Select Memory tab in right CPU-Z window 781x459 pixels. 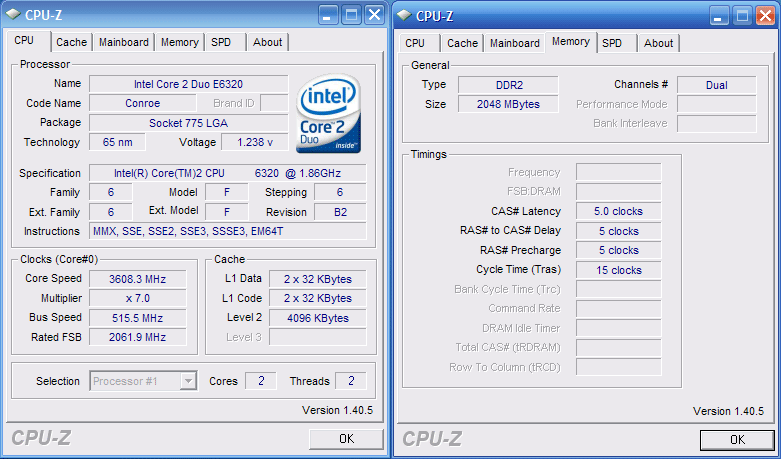coord(570,42)
